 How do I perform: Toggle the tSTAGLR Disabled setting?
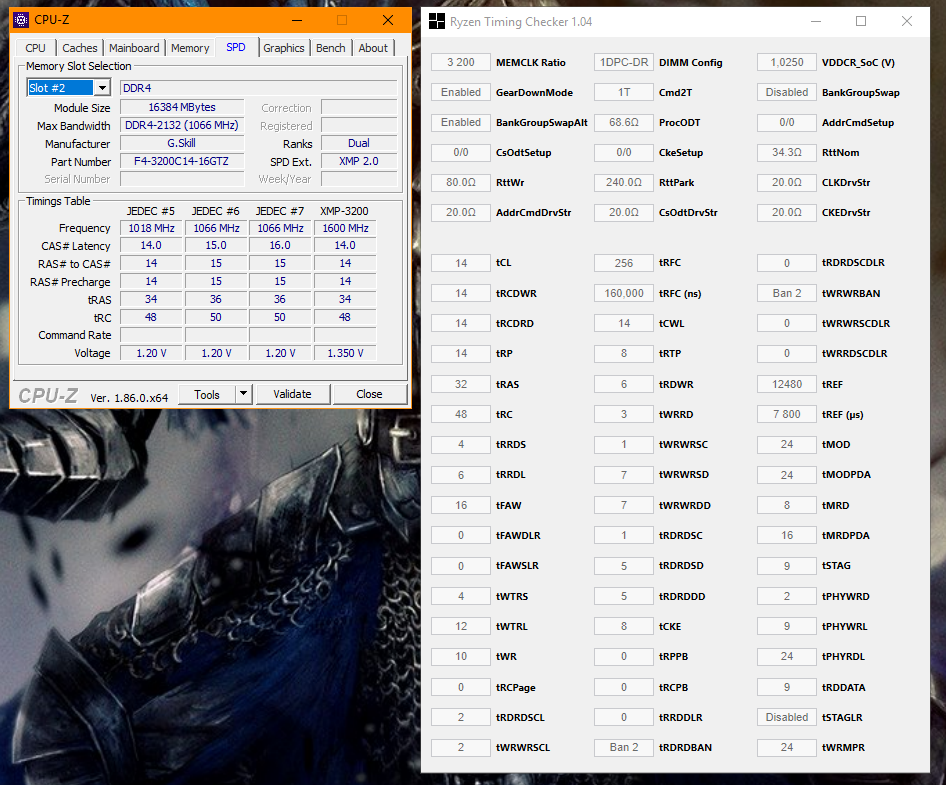click(786, 717)
